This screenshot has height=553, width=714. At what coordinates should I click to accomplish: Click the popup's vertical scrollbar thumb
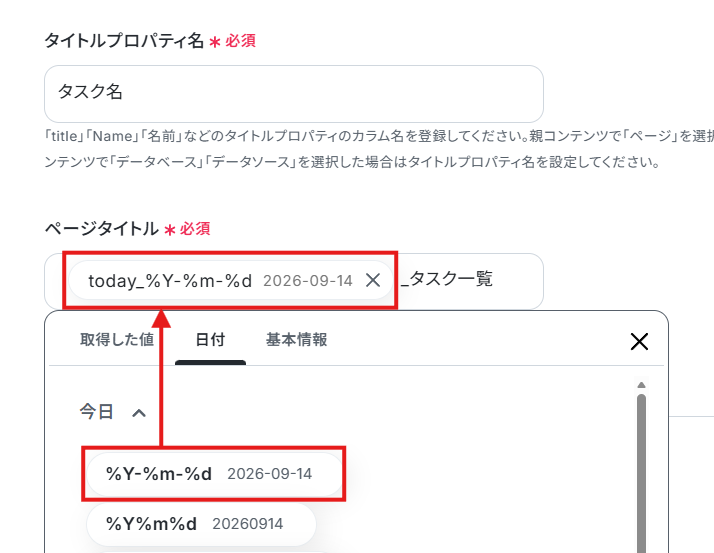pos(642,474)
